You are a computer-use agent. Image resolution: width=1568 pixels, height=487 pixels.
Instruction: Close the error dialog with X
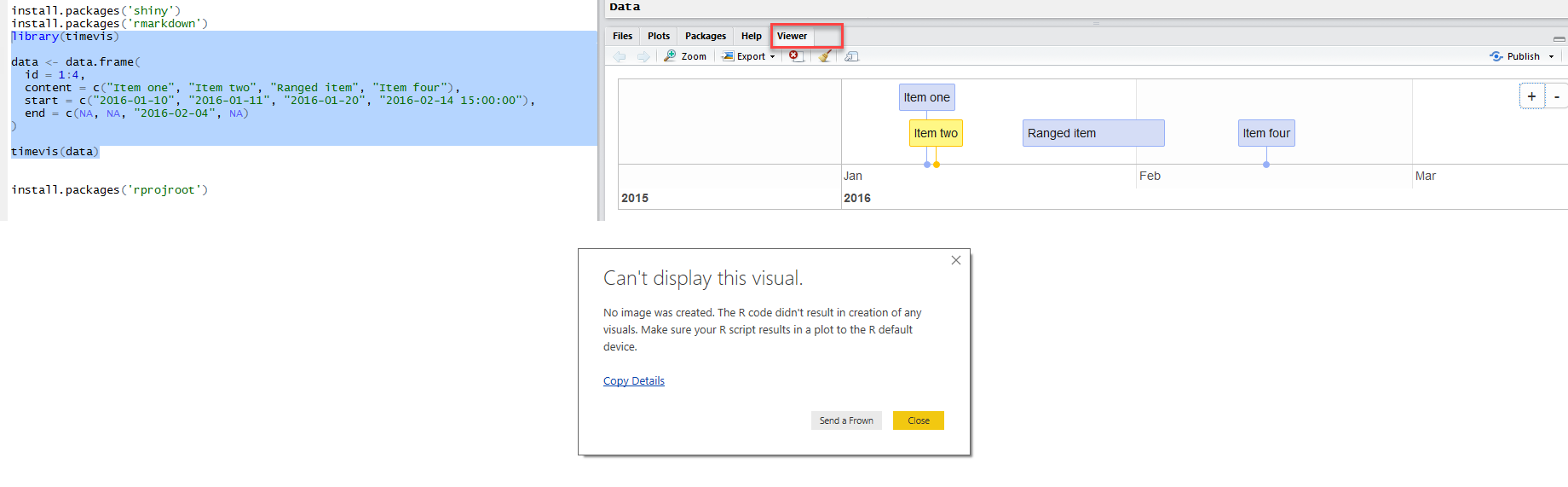tap(955, 260)
